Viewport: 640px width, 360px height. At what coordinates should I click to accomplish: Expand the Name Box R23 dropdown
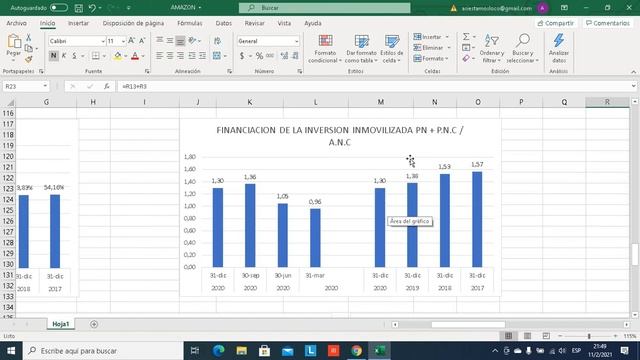(45, 87)
